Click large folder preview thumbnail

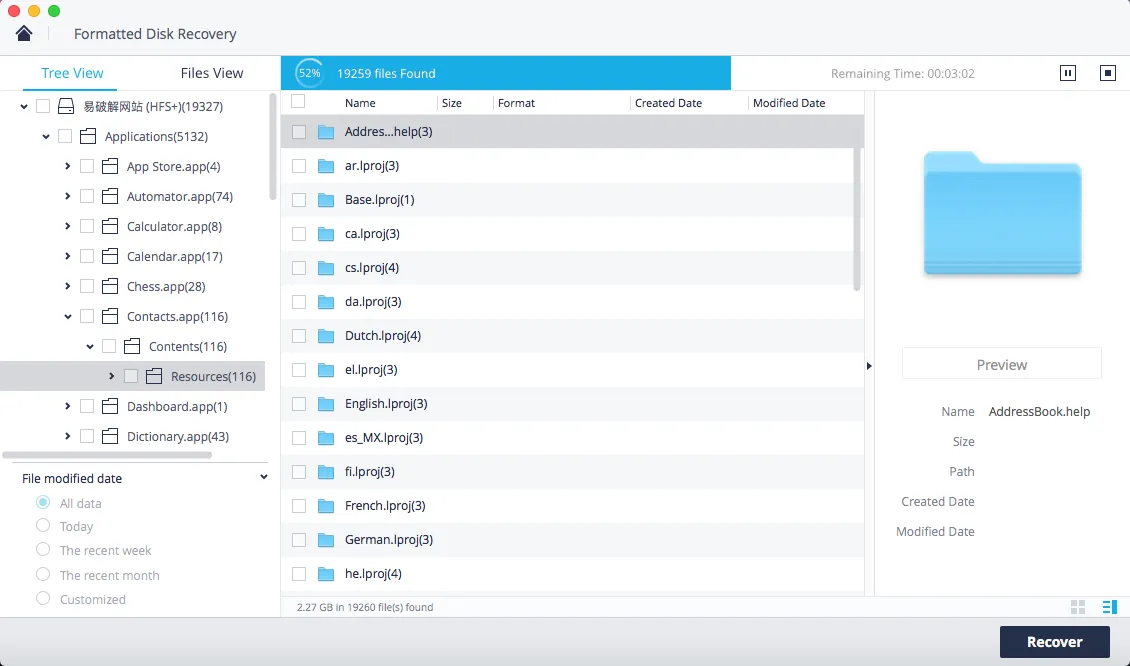coord(1002,213)
